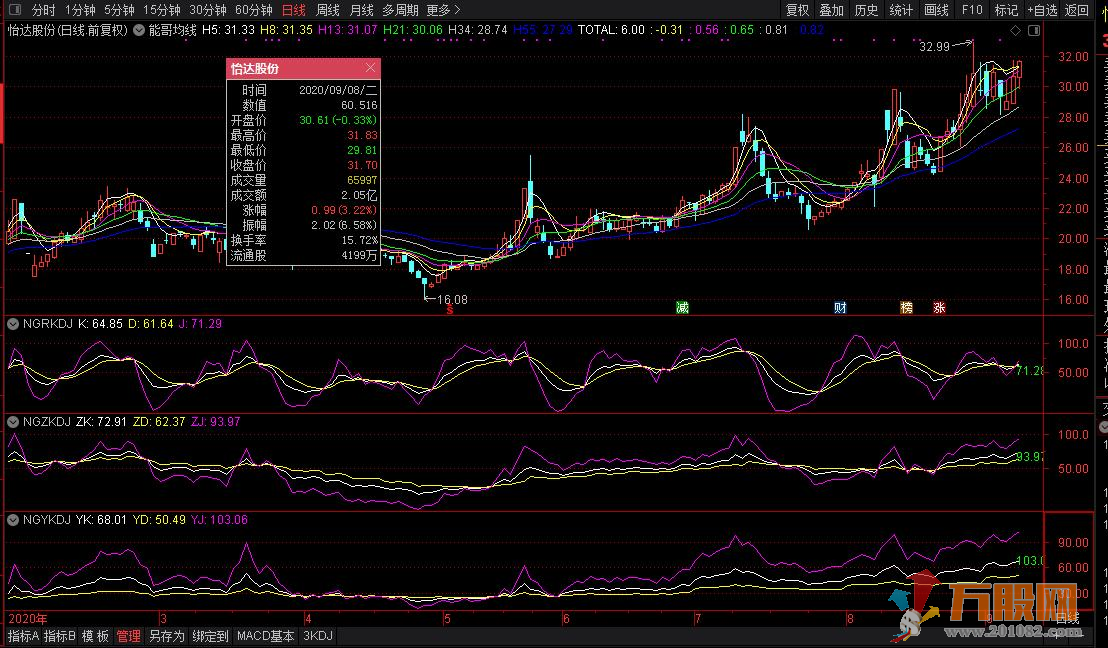Image resolution: width=1108 pixels, height=648 pixels.
Task: Expand the NGZKDJ indicator menu
Action: [x=11, y=422]
